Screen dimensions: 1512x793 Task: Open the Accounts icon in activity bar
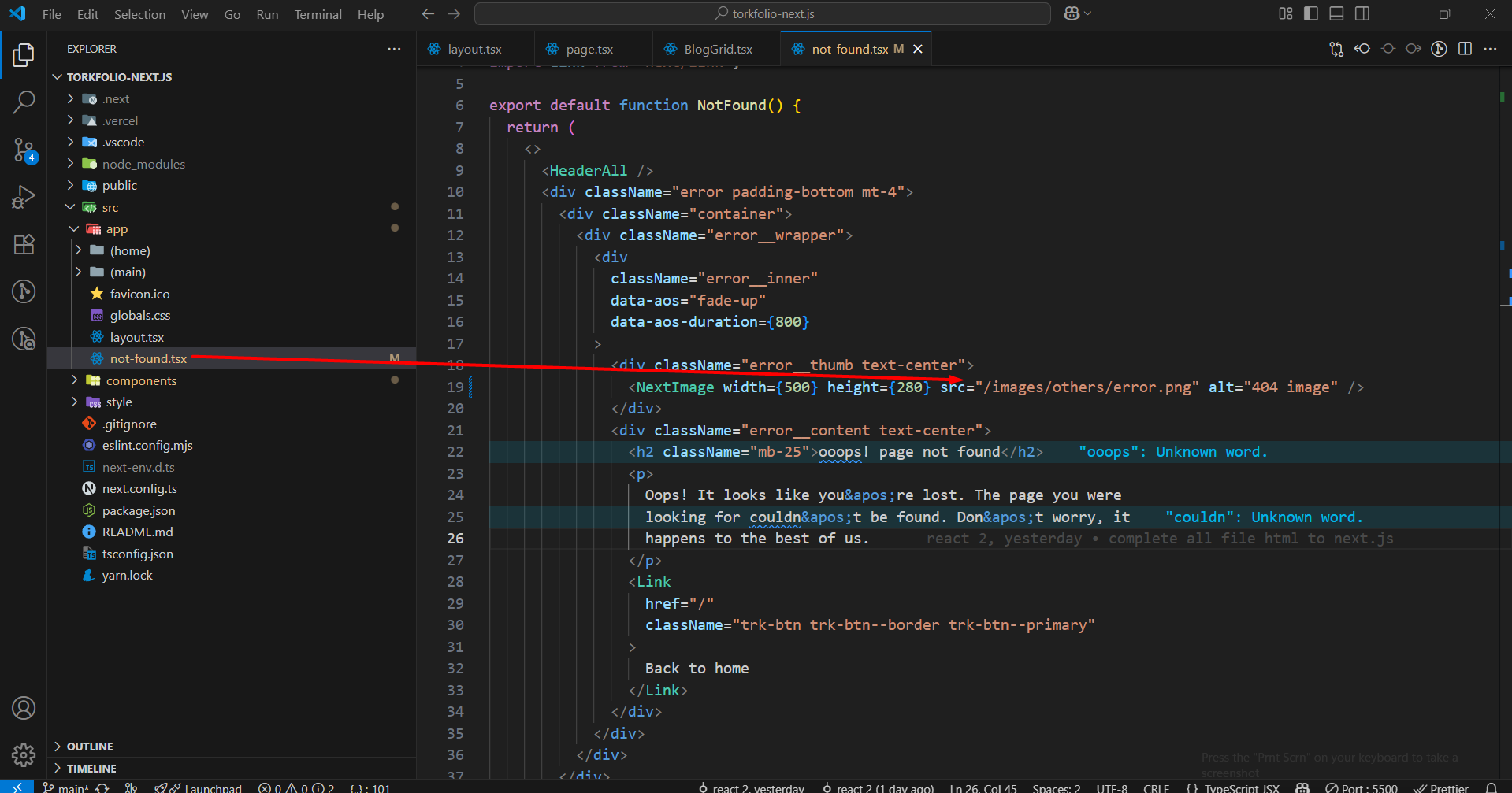(24, 708)
